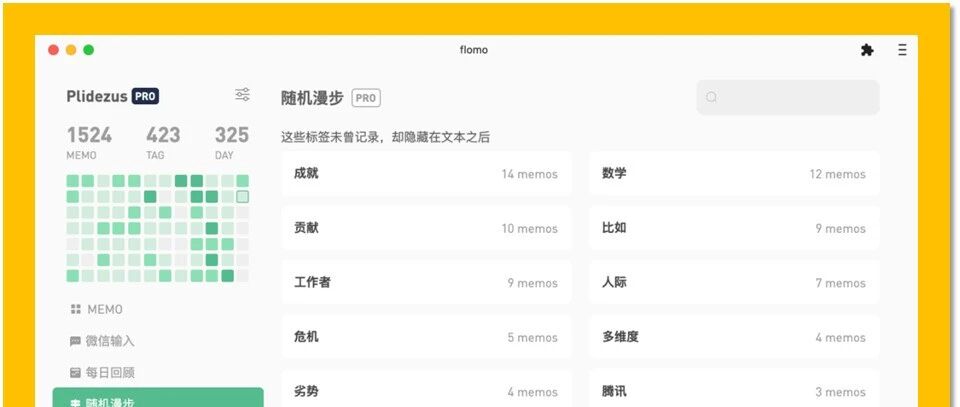This screenshot has width=960, height=407.
Task: Open the 人际 tag card
Action: (734, 283)
